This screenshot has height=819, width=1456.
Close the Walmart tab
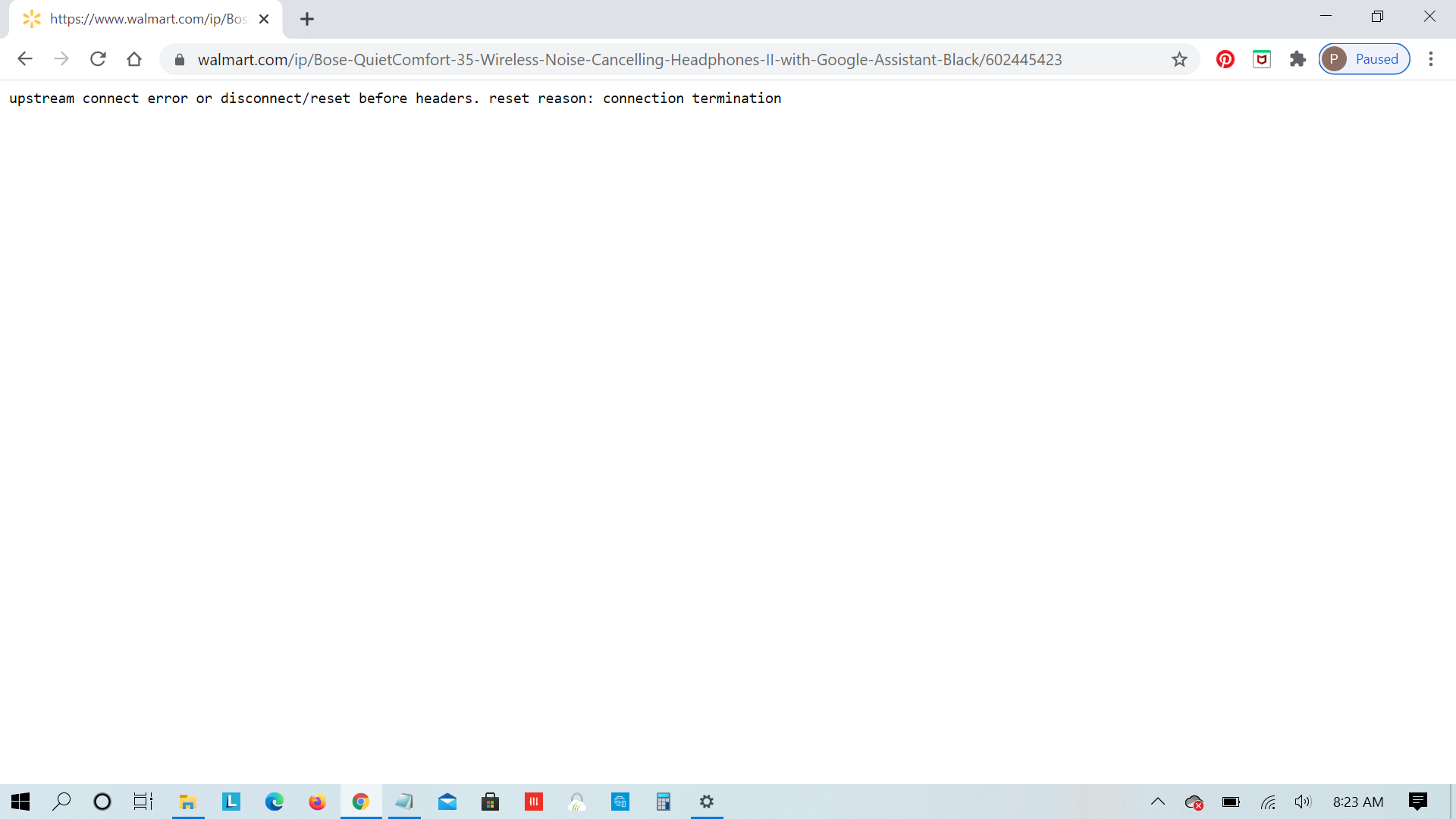pyautogui.click(x=264, y=19)
